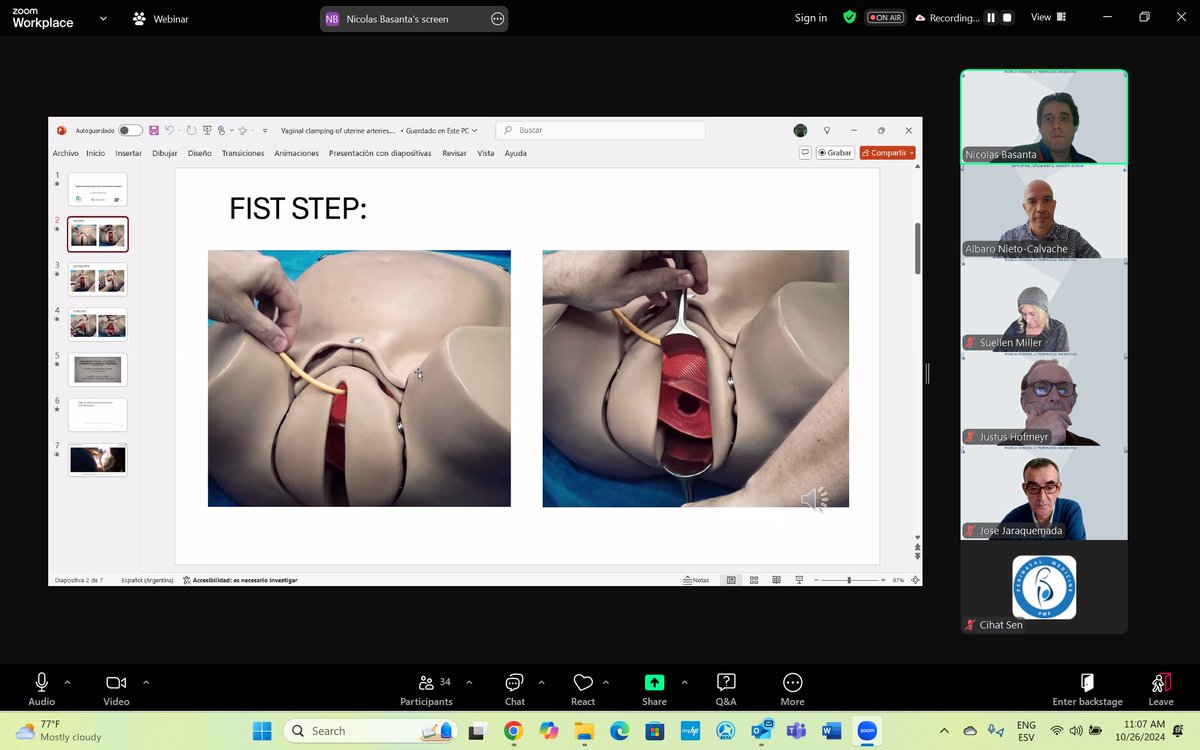Screen dimensions: 1200x750
Task: Open the View layout dropdown
Action: [x=1048, y=17]
